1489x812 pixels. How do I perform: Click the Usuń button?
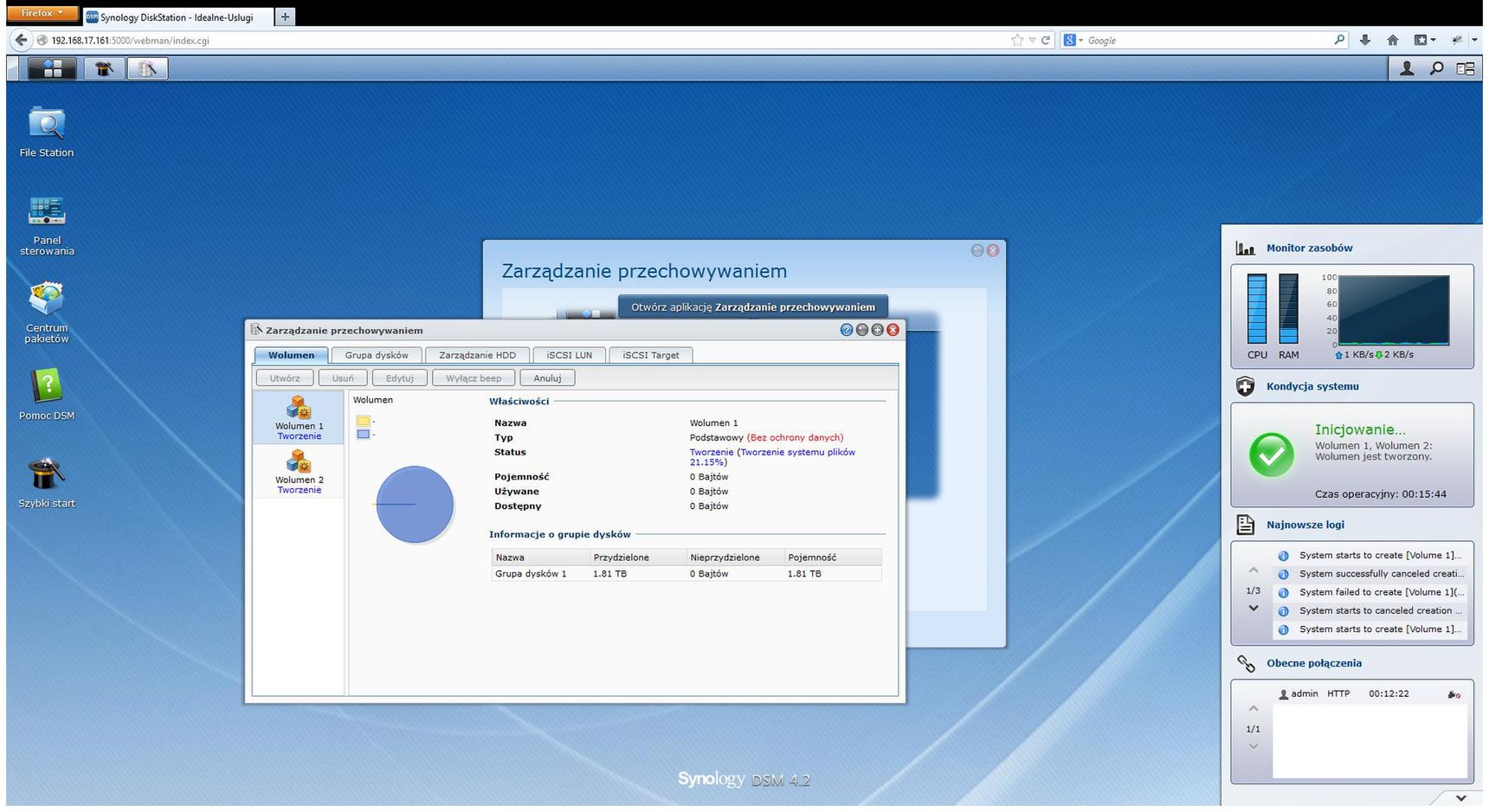pos(343,378)
